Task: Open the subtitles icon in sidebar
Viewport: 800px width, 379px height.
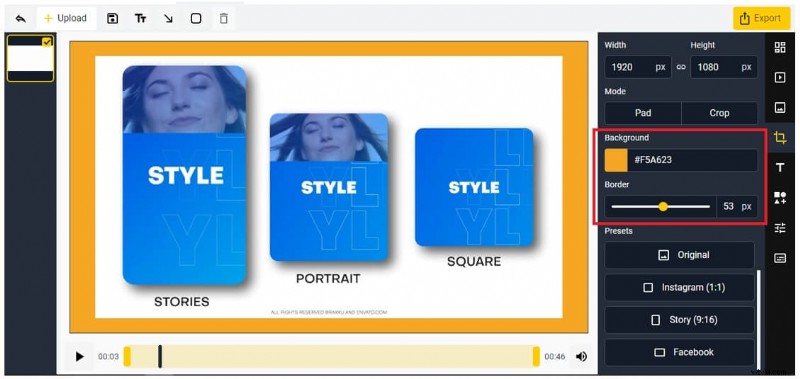Action: (x=780, y=258)
